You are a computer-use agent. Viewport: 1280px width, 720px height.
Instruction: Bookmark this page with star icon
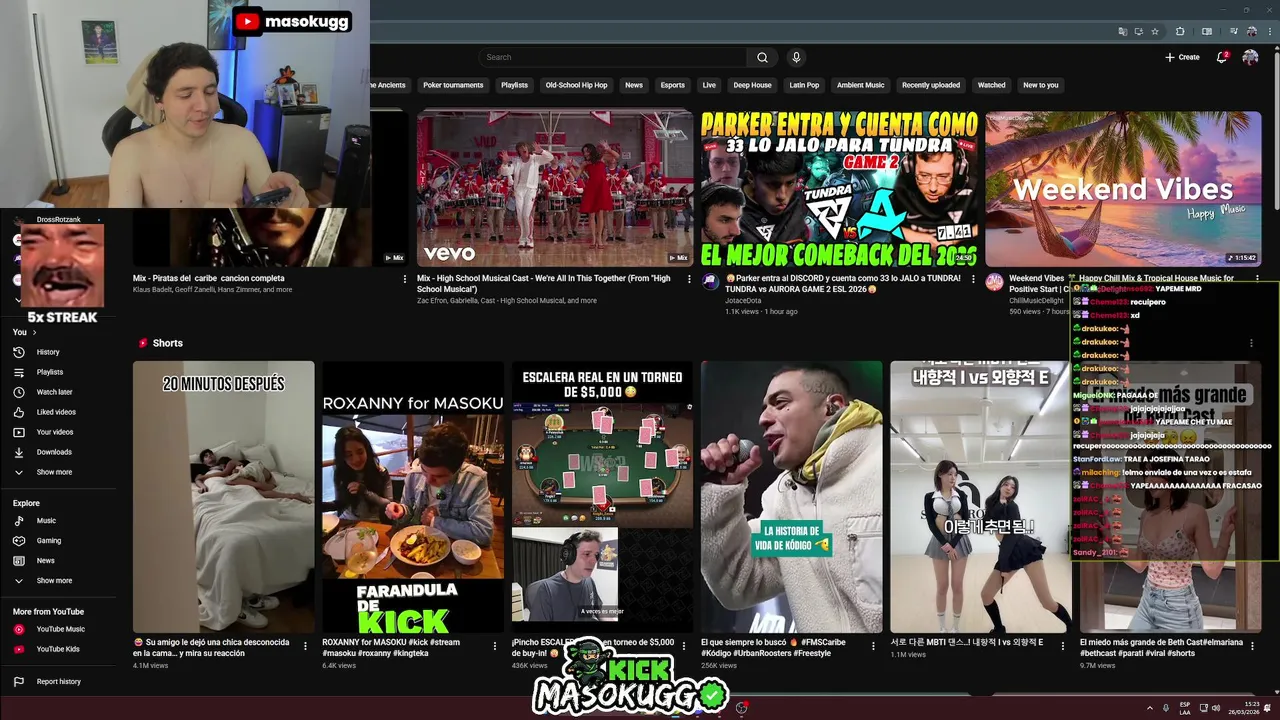[1155, 31]
